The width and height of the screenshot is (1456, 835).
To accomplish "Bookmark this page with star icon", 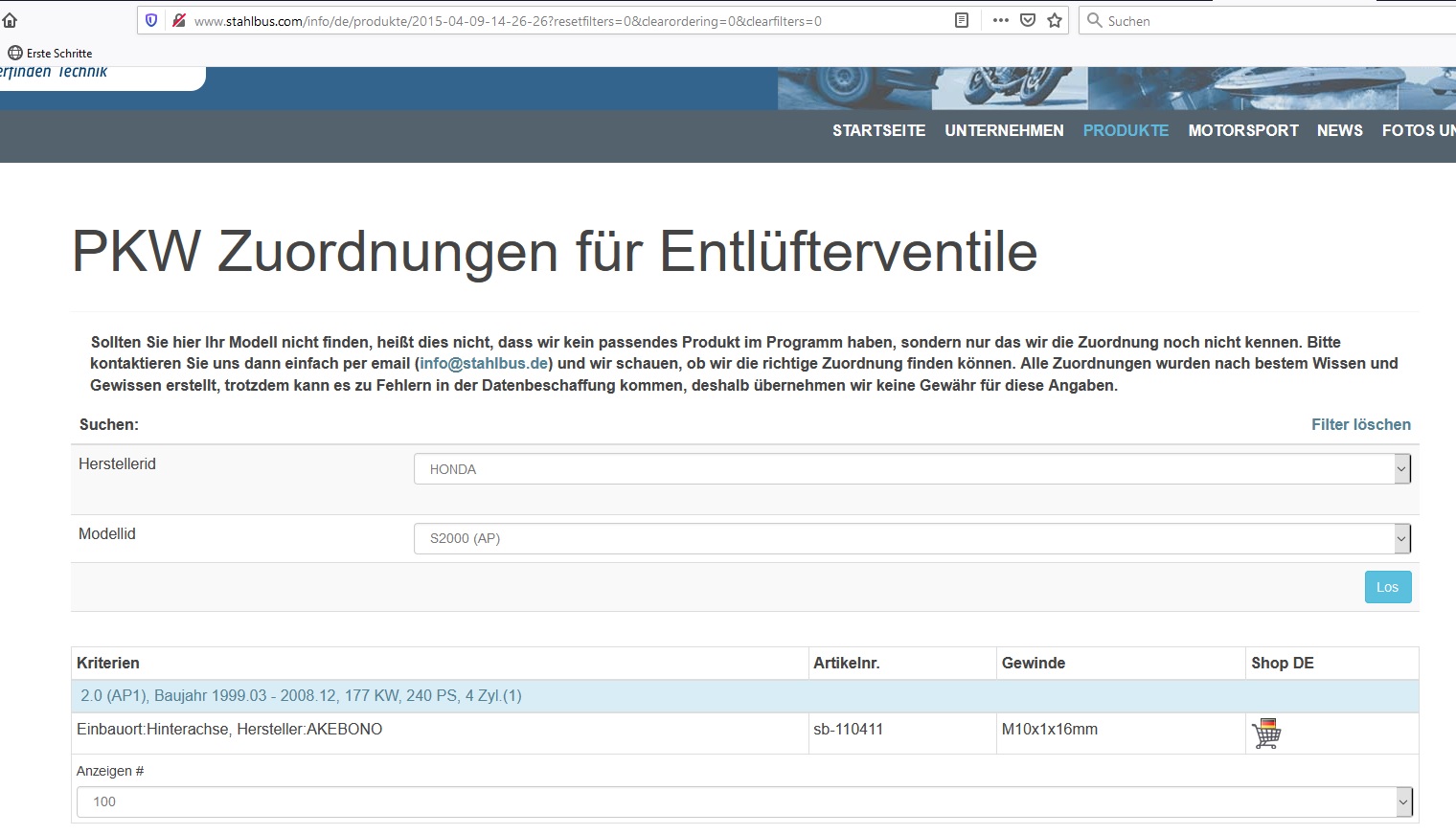I will point(1055,20).
